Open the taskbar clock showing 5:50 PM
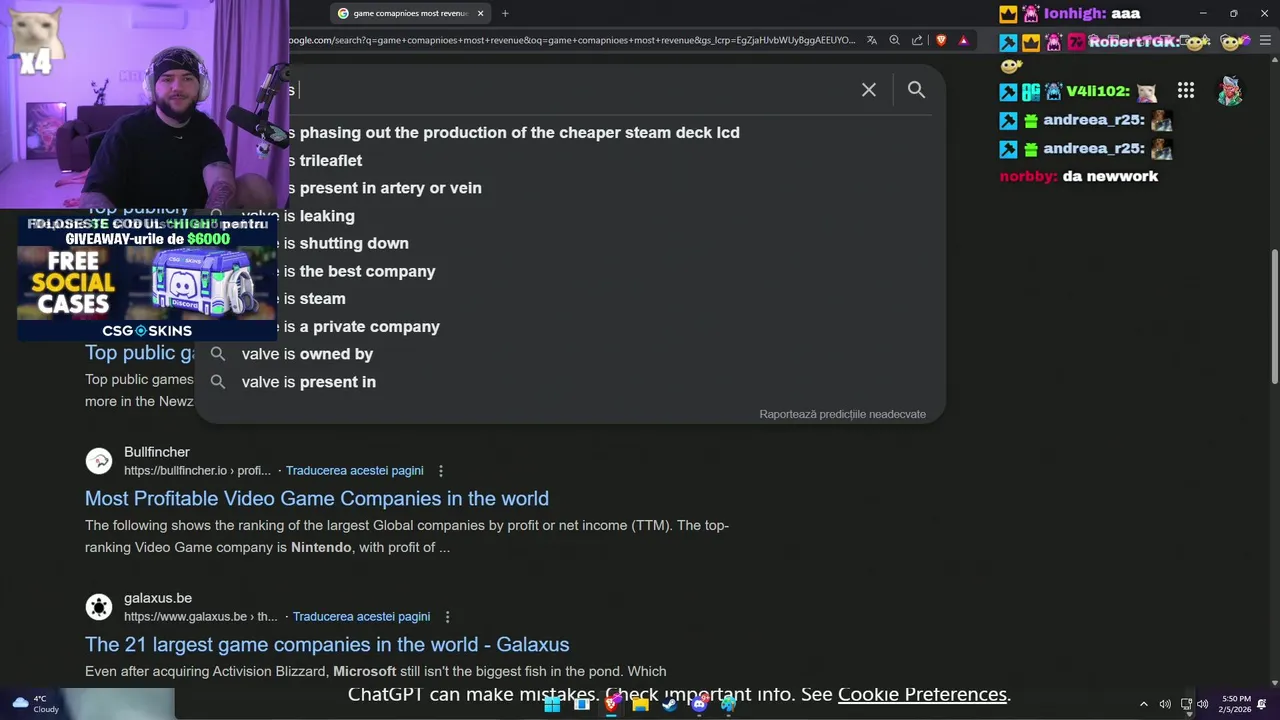 pyautogui.click(x=1236, y=704)
